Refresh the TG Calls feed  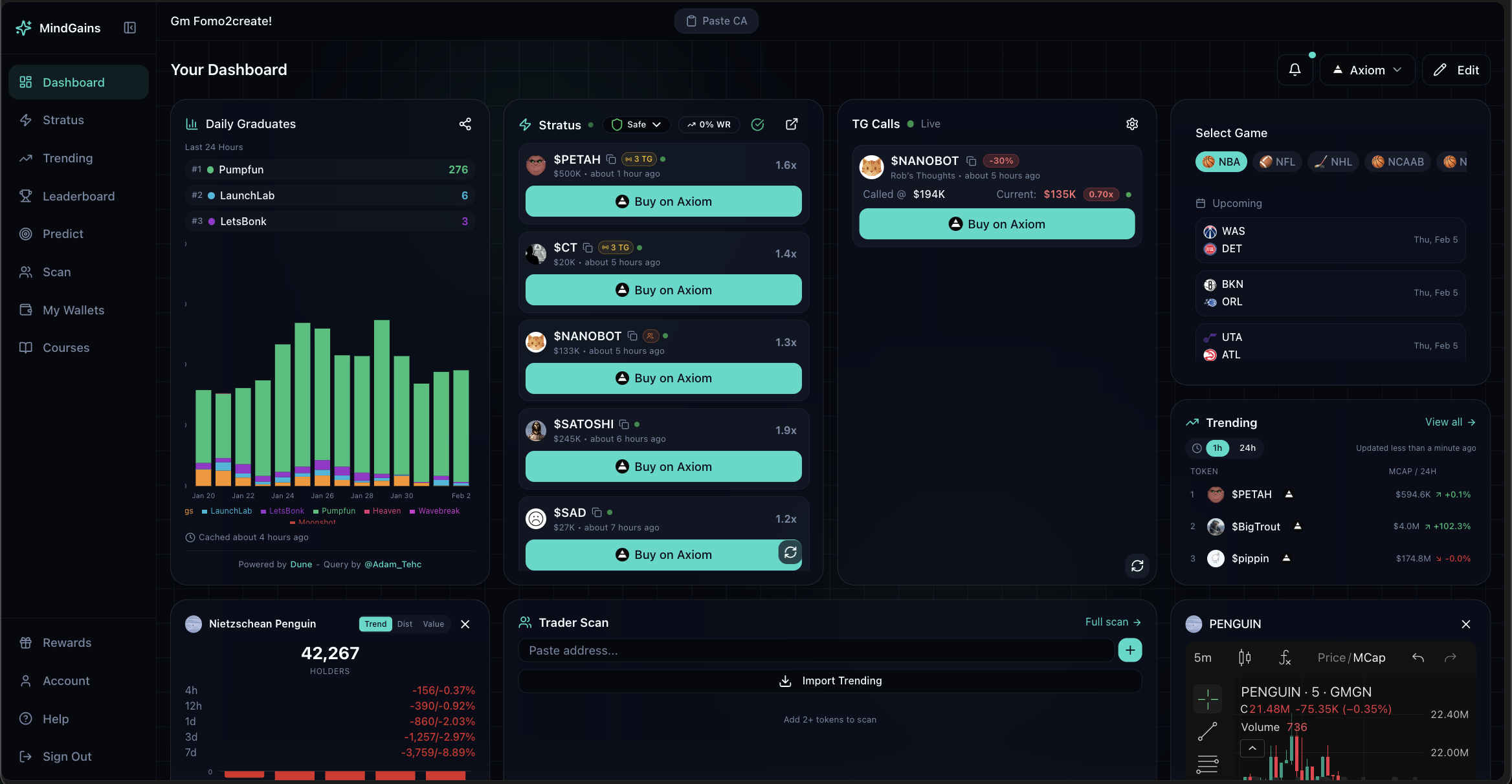point(1137,567)
